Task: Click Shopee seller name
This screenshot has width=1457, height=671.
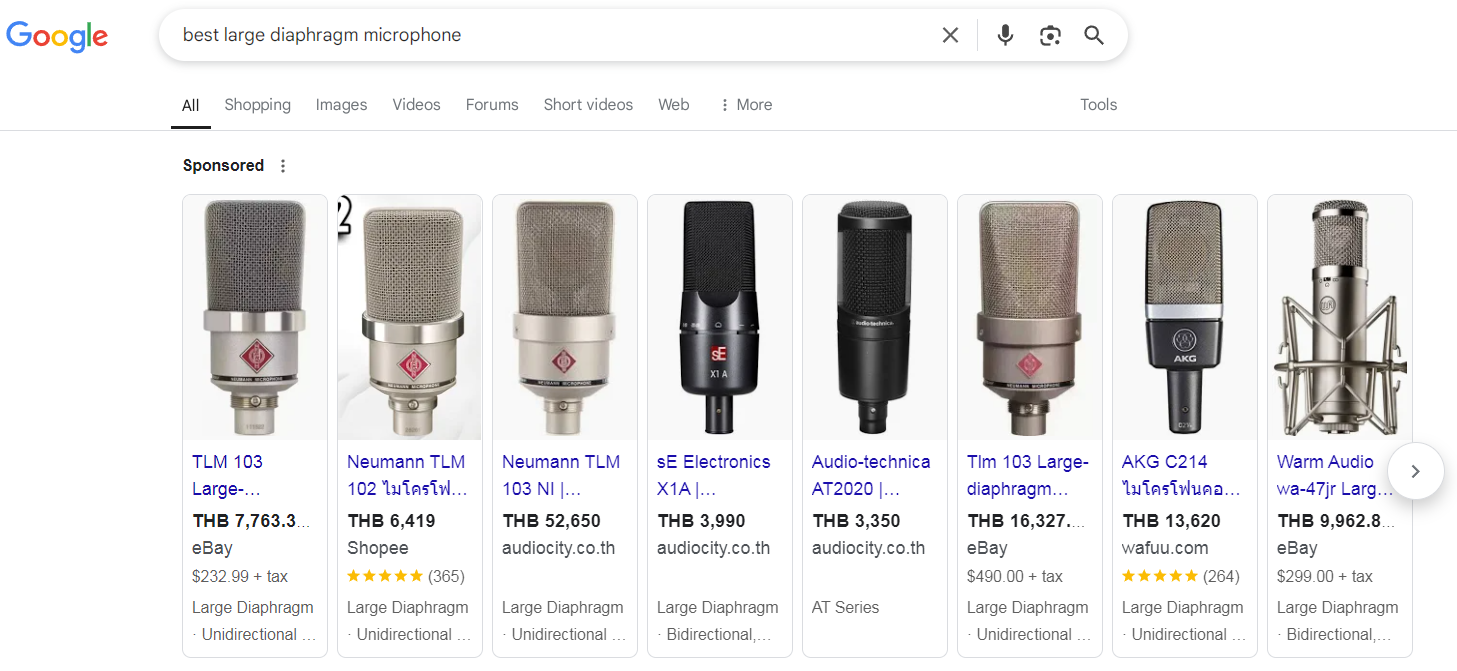Action: (378, 548)
